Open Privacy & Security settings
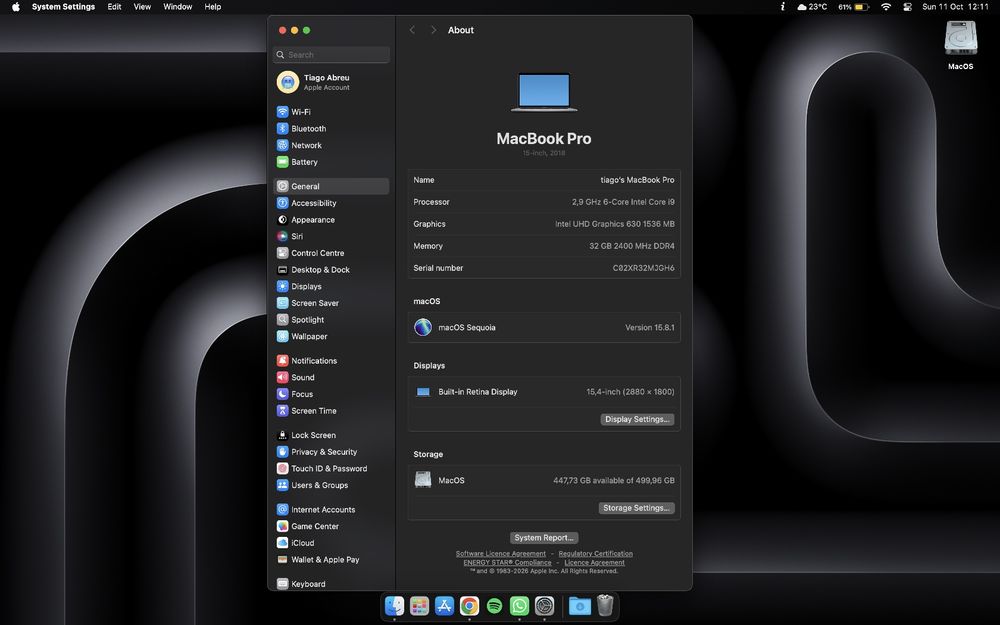Viewport: 1000px width, 625px height. pyautogui.click(x=331, y=452)
